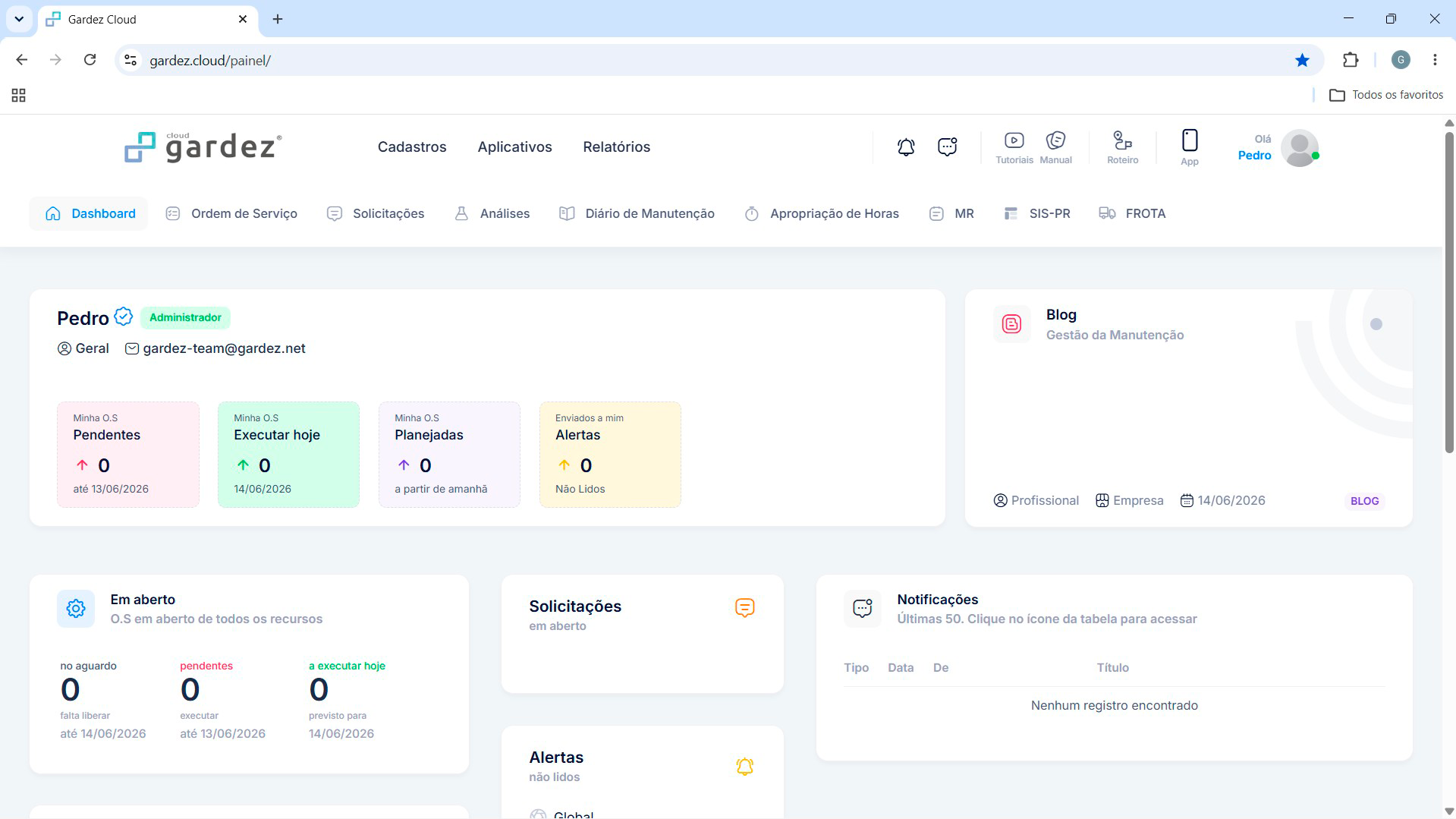Click the purple BLOG badge
This screenshot has height=819, width=1456.
click(x=1364, y=501)
